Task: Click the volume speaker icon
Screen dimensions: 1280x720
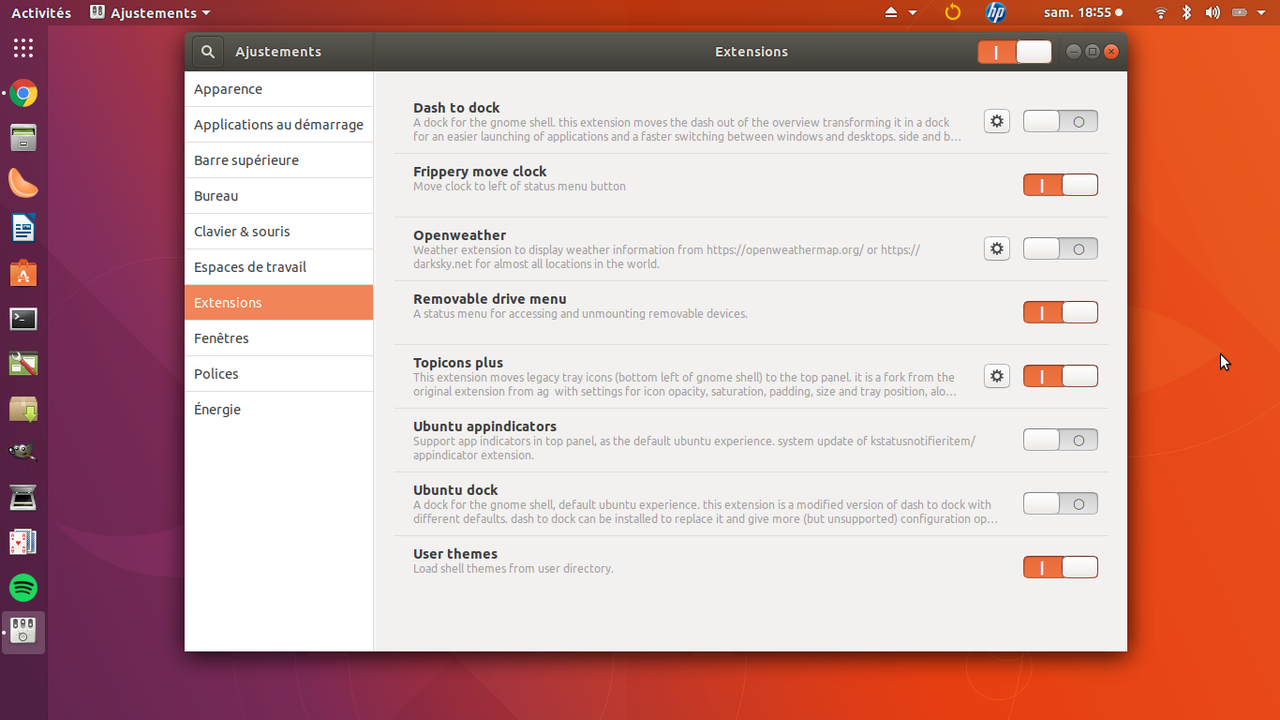Action: [1213, 13]
